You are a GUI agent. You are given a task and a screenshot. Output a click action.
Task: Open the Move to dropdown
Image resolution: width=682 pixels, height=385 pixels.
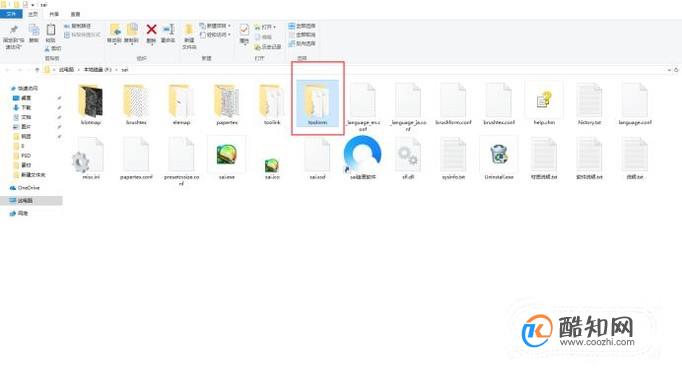pos(114,33)
